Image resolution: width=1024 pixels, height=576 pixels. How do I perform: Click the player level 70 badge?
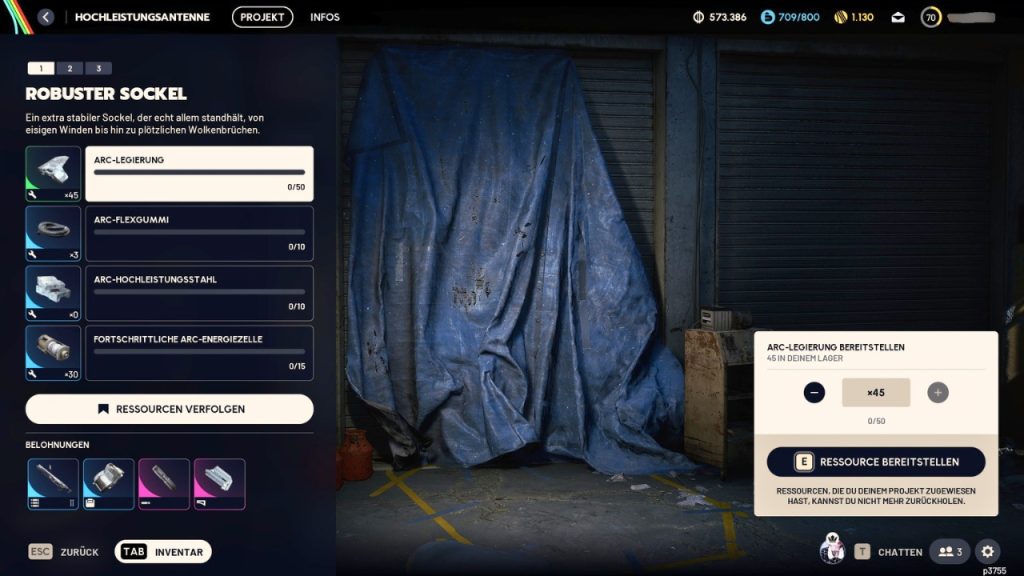931,17
